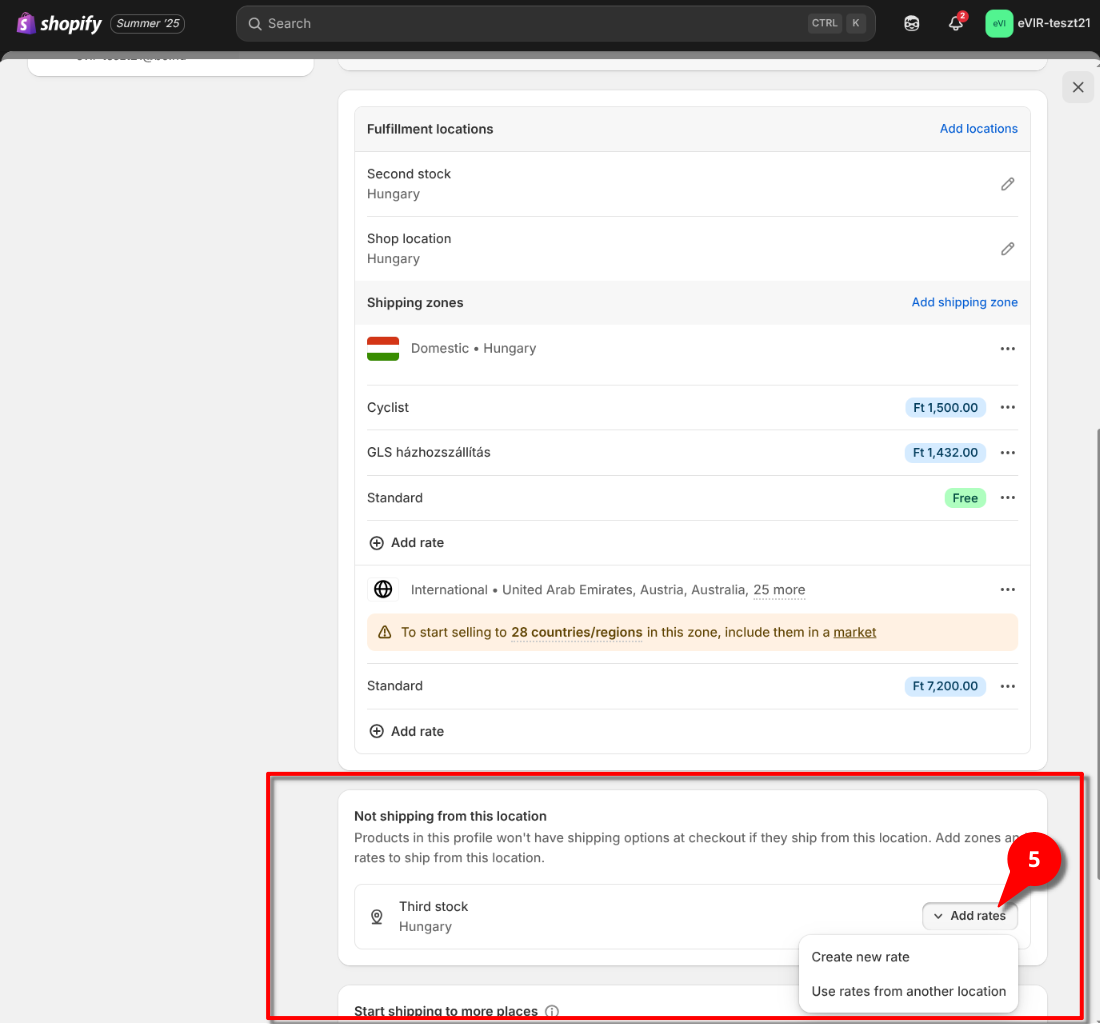1100x1024 pixels.
Task: Click the 'Add locations' link
Action: pos(978,129)
